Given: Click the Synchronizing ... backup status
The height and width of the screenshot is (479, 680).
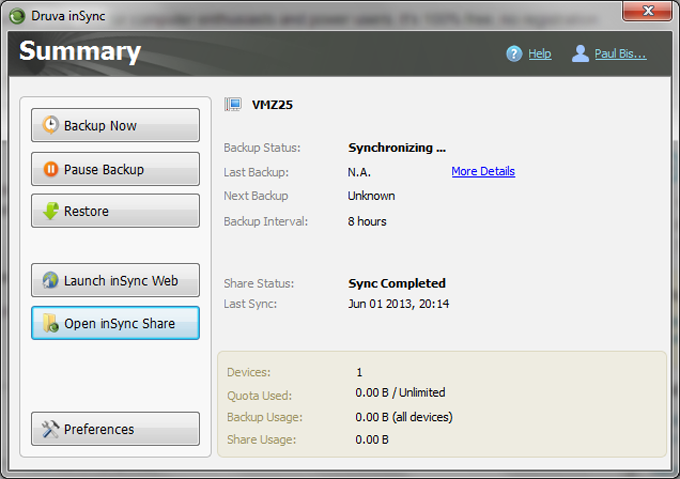Looking at the screenshot, I should point(397,148).
